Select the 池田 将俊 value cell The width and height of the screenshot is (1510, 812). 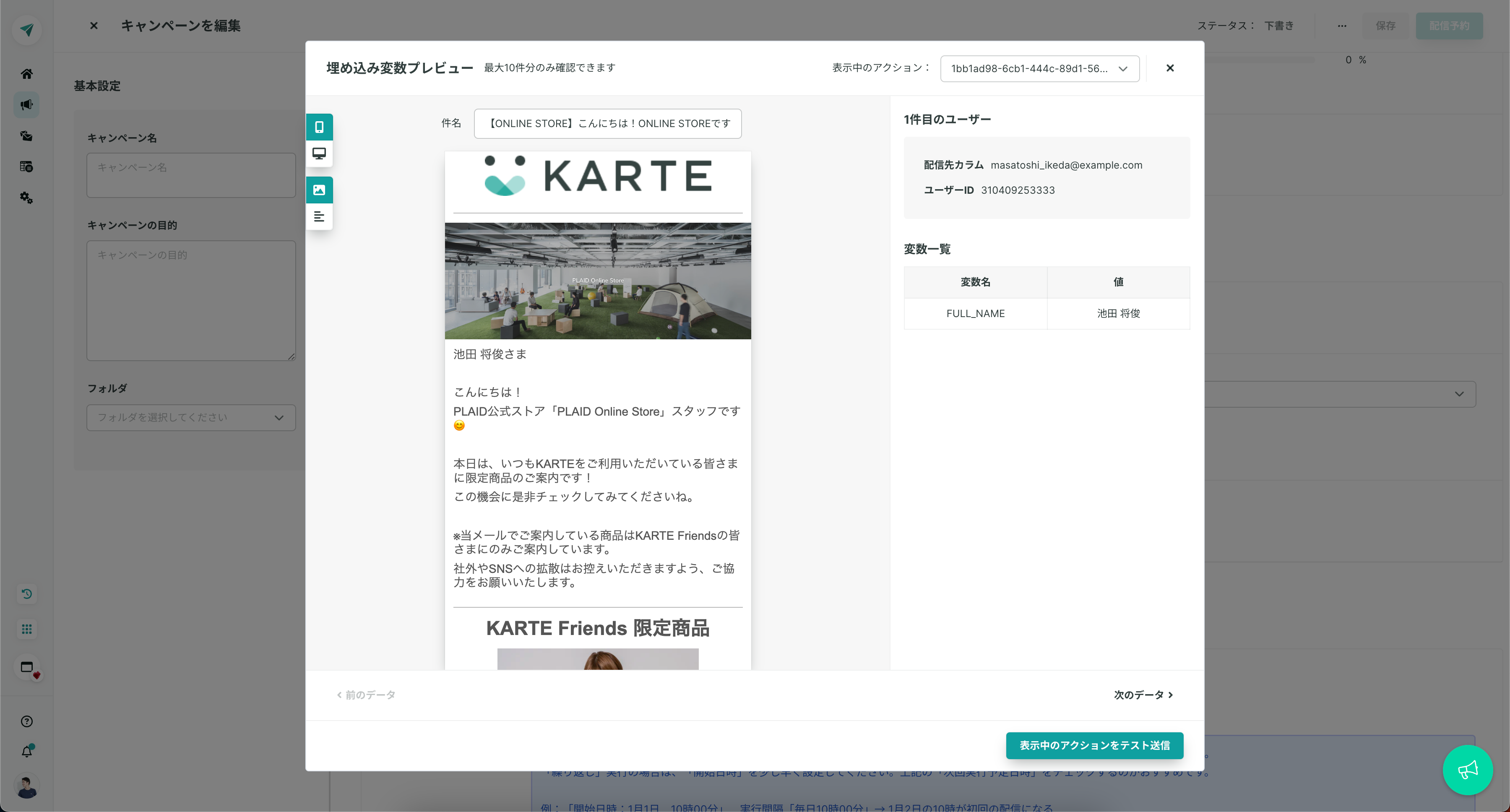click(x=1118, y=314)
